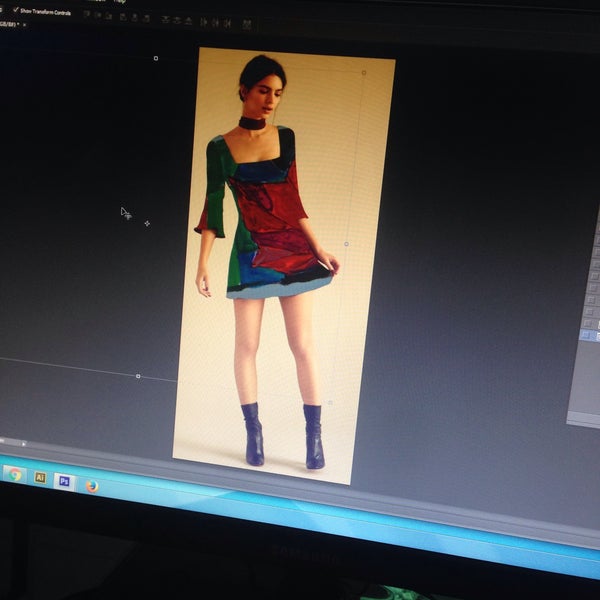
Task: Click the Distribute horizontal centers icon
Action: 215,23
